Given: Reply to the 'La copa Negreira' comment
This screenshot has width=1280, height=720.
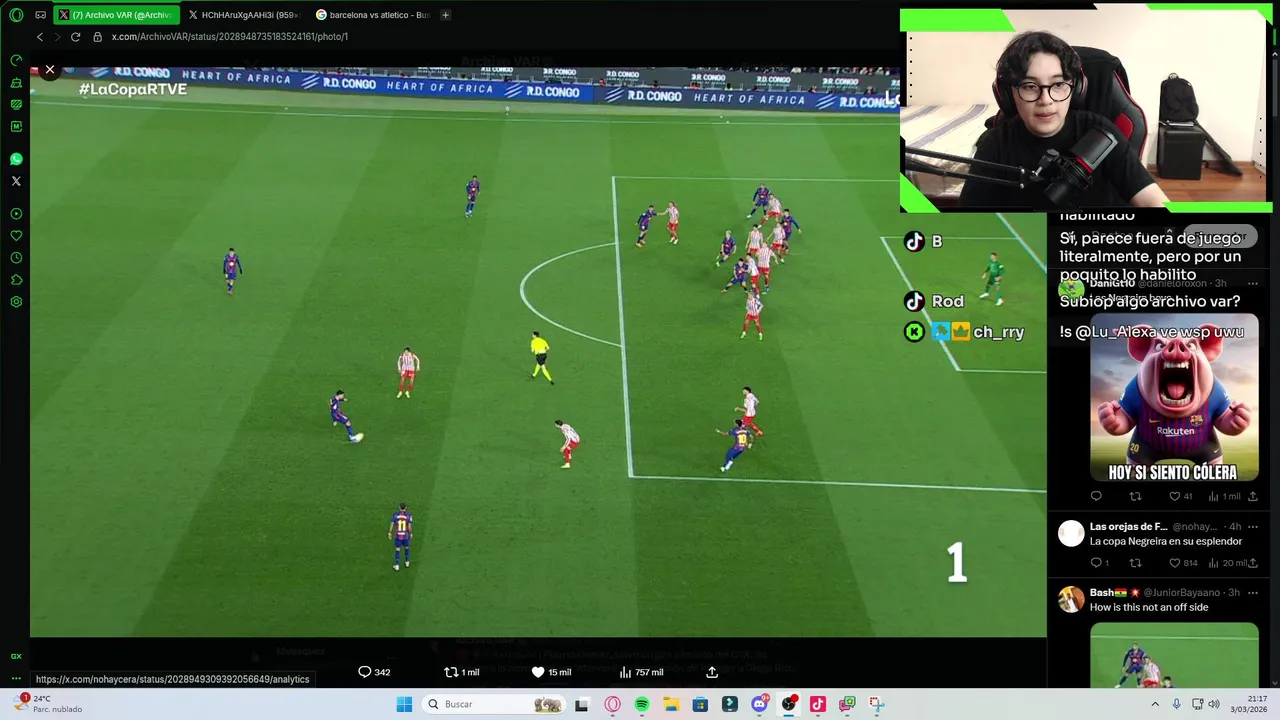Looking at the screenshot, I should 1099,563.
